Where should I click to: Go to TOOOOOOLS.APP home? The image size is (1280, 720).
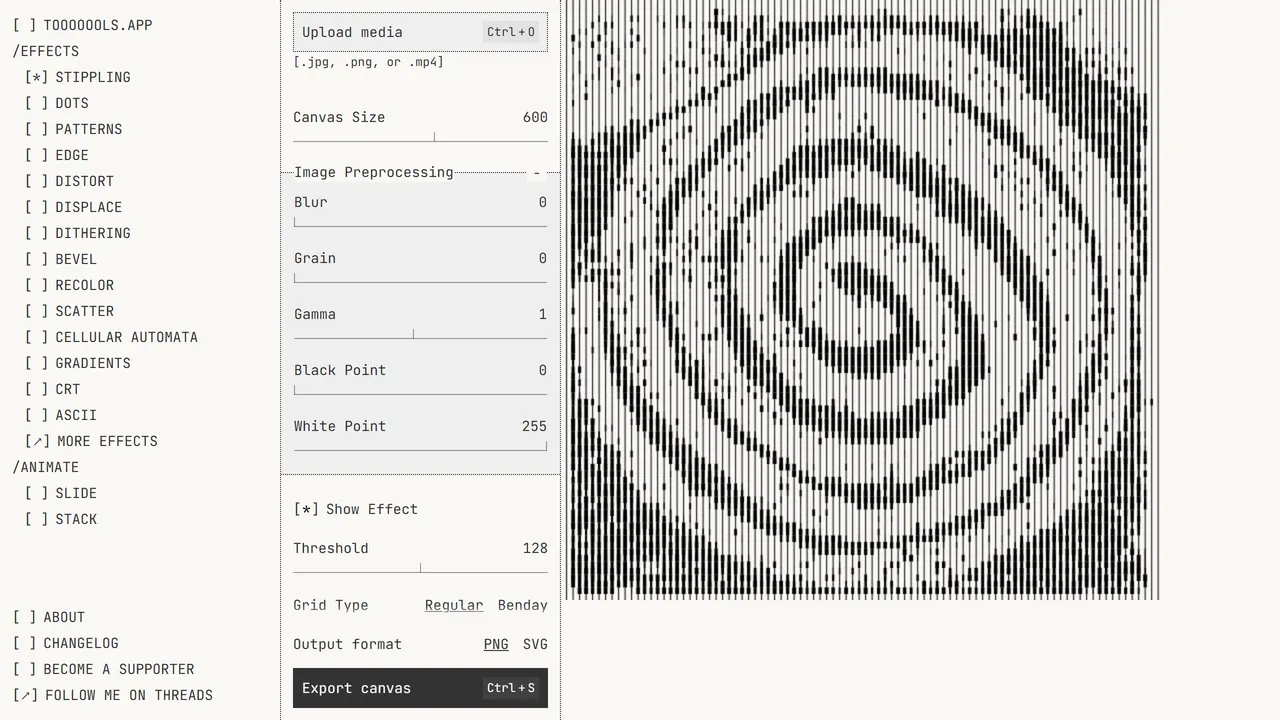click(83, 25)
